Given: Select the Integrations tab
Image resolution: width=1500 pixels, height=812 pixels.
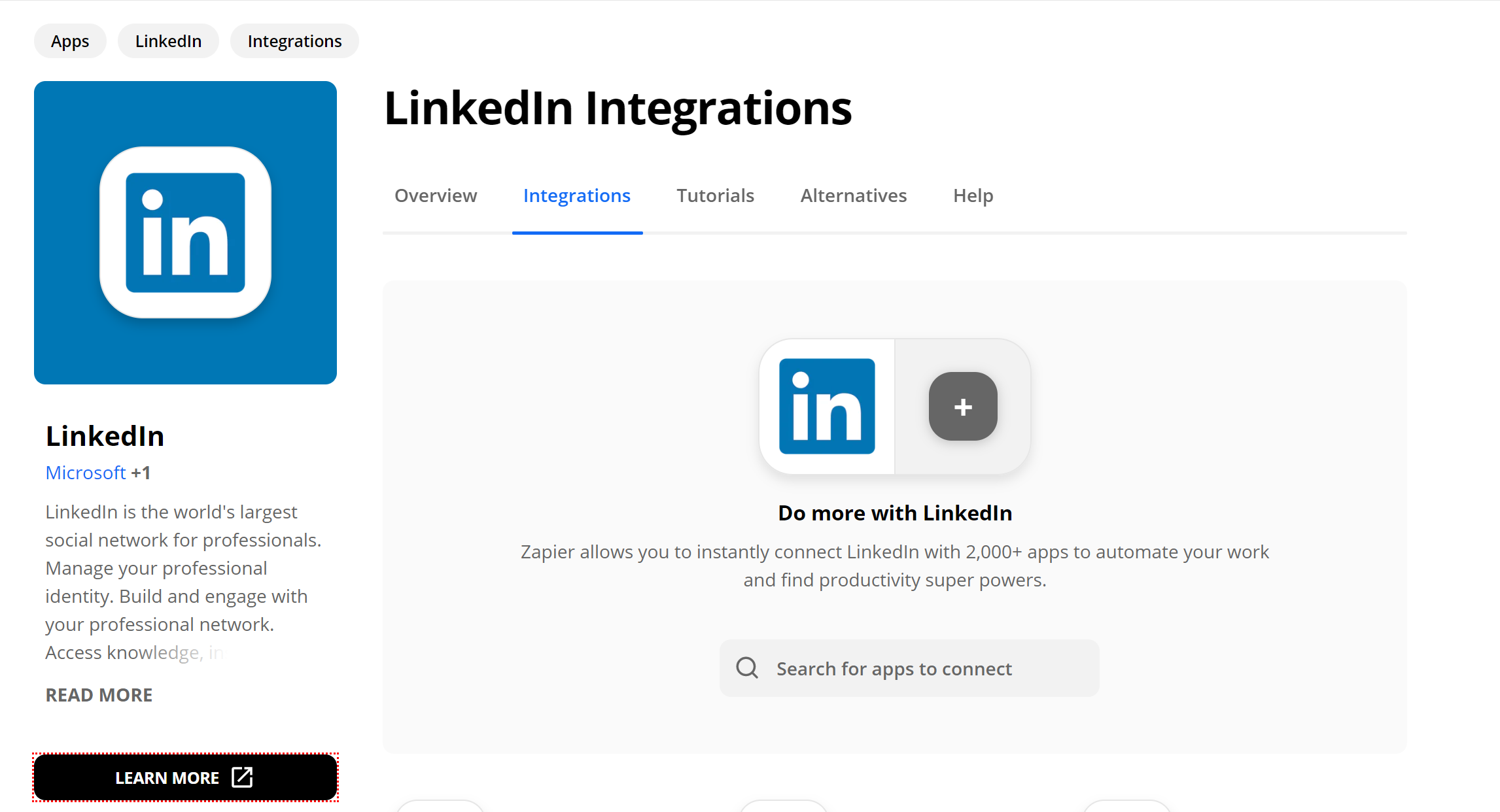Looking at the screenshot, I should (x=577, y=195).
